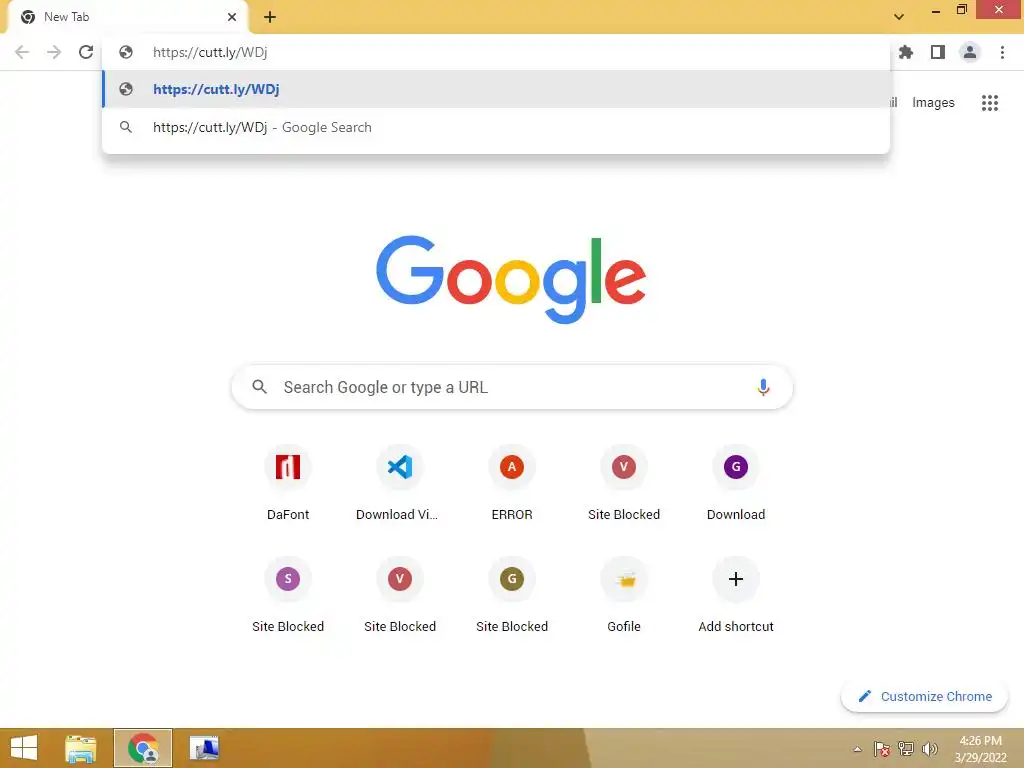
Task: Select the https://cutt.ly/WDj URL suggestion
Action: pyautogui.click(x=496, y=89)
